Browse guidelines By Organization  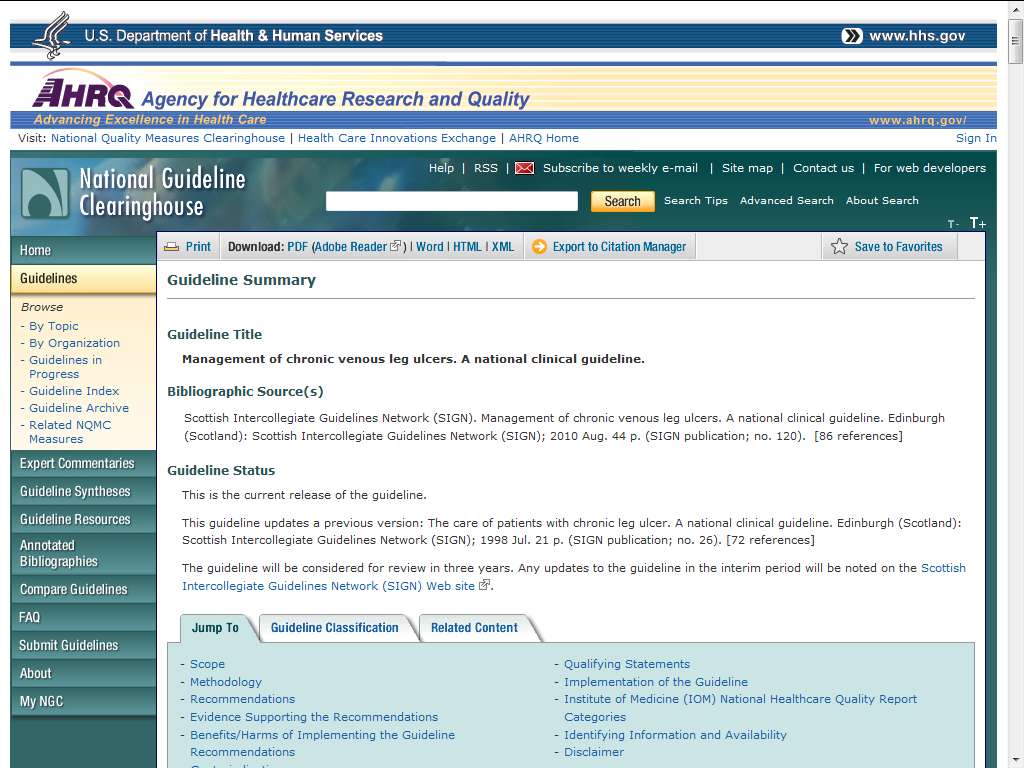tap(74, 343)
